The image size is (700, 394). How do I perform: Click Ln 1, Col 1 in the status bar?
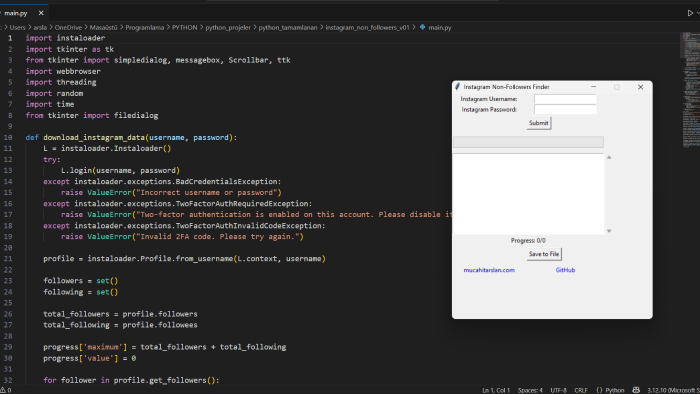pyautogui.click(x=496, y=390)
